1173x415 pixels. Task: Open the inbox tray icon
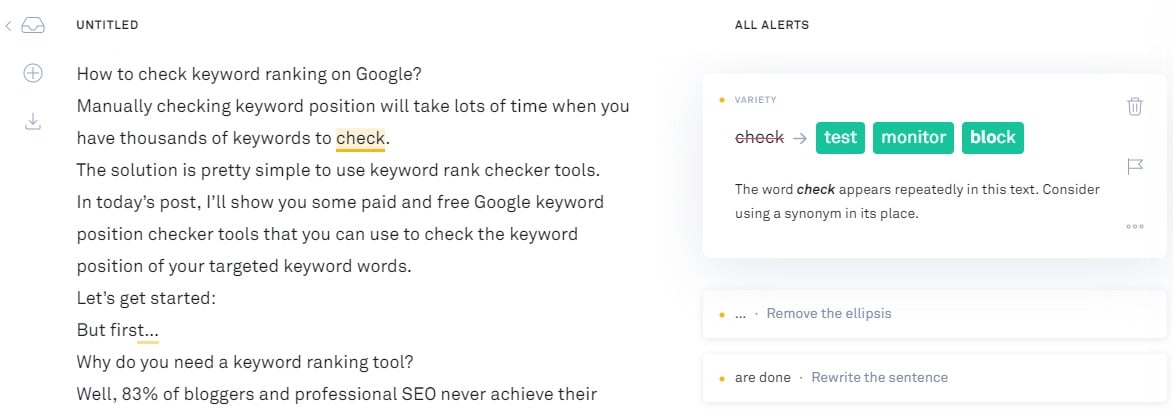point(33,25)
